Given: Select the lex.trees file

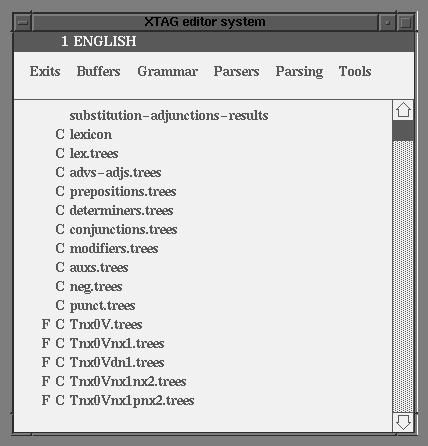Looking at the screenshot, I should (x=94, y=153).
